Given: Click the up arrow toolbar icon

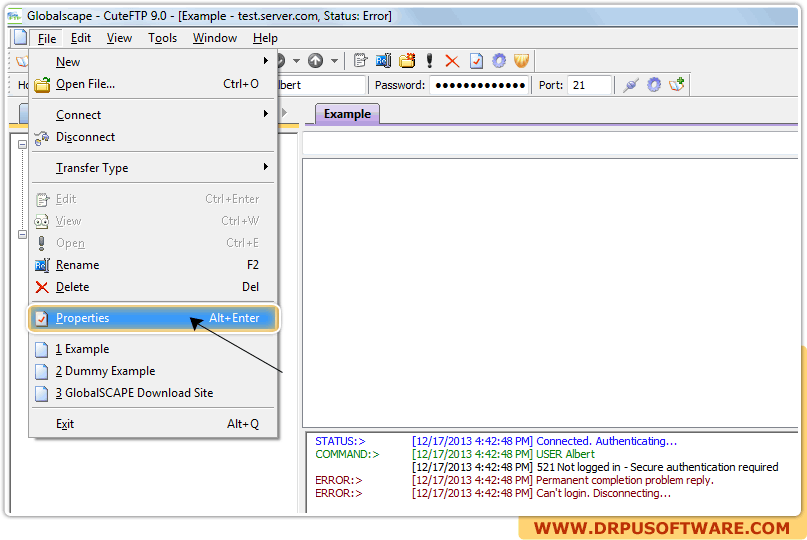Looking at the screenshot, I should (316, 61).
